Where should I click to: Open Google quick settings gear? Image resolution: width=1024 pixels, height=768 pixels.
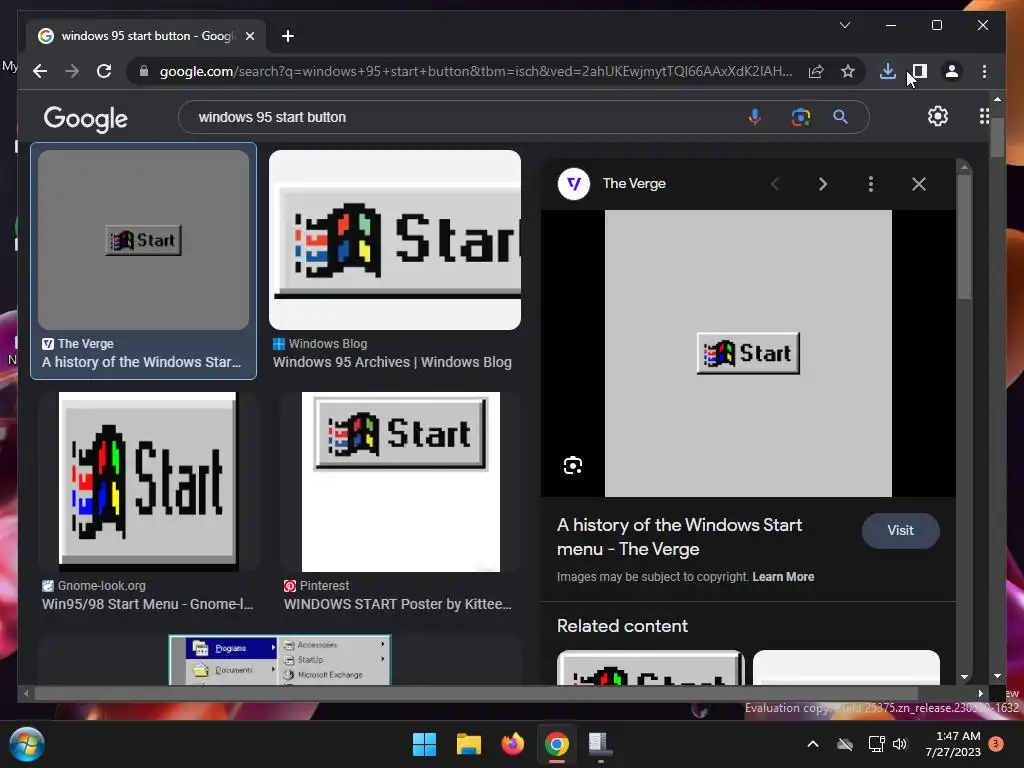pyautogui.click(x=938, y=116)
